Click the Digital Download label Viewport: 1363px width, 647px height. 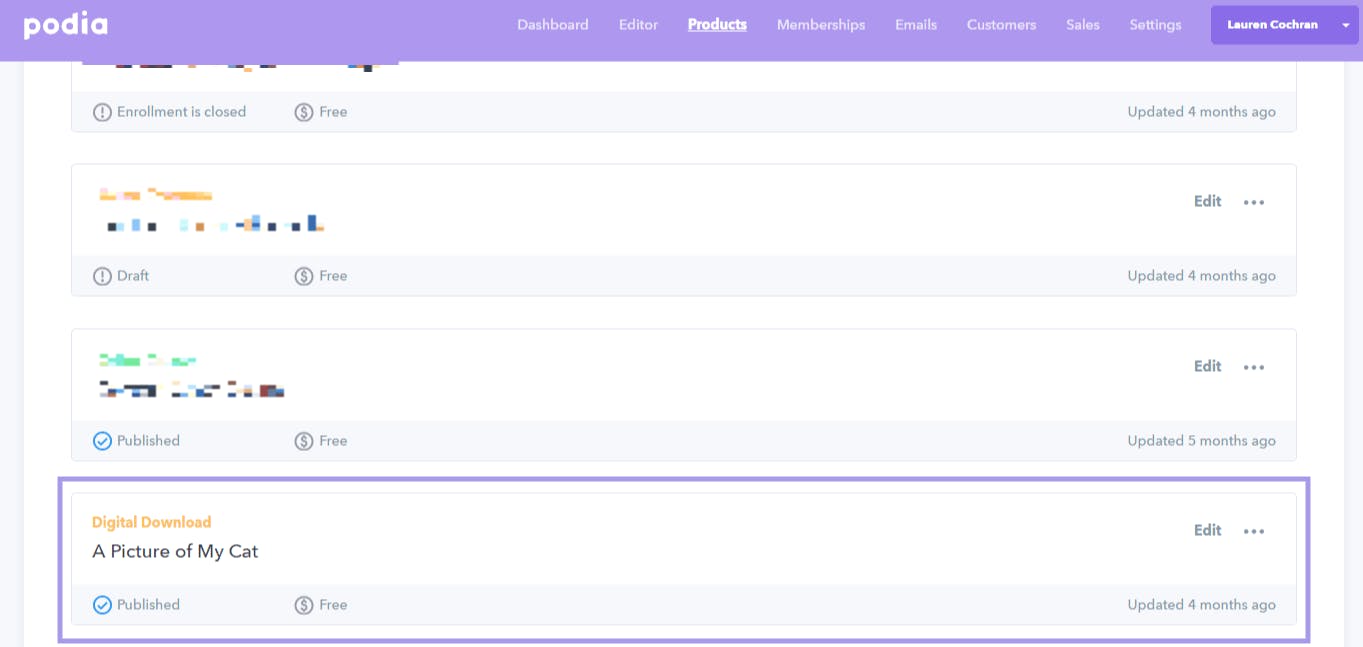coord(152,522)
